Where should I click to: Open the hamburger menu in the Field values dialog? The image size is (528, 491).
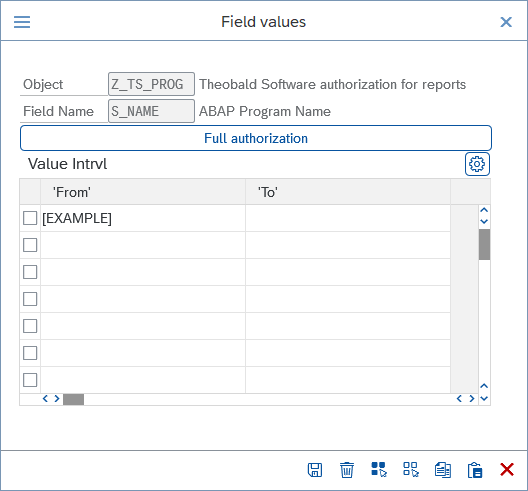pos(22,22)
